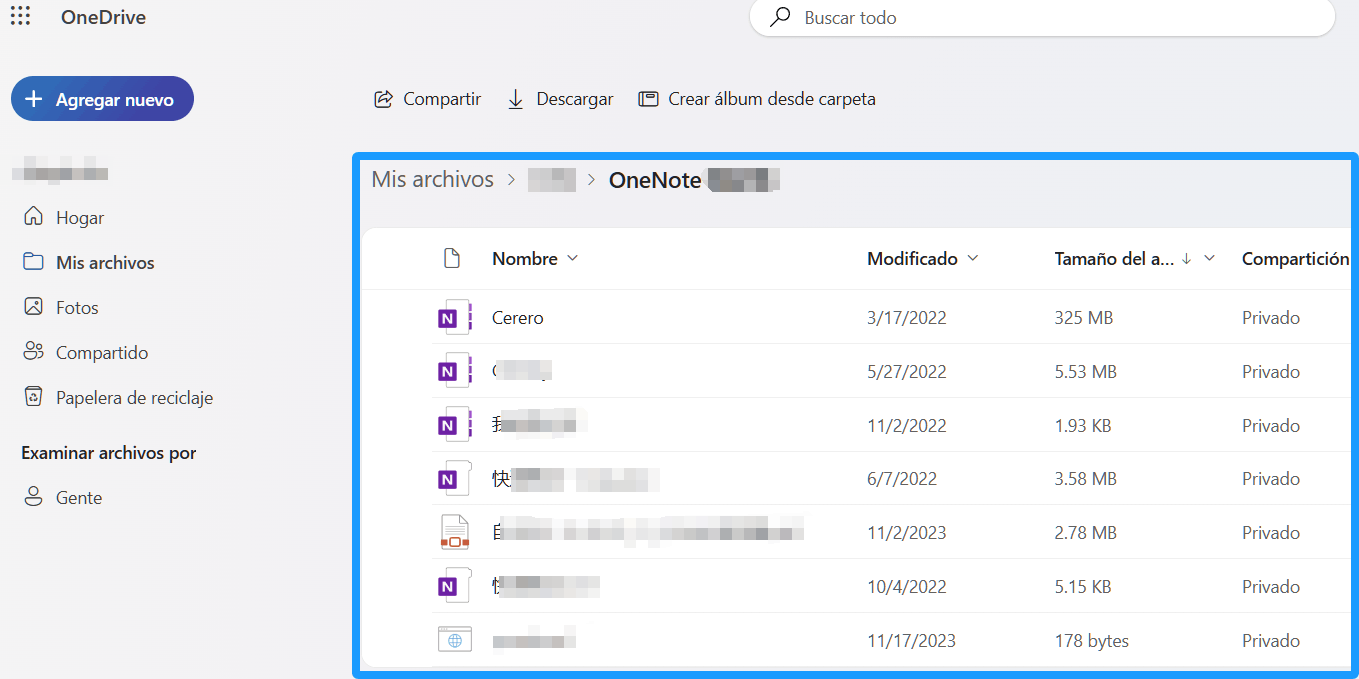Click the 5.15 KB size cell
This screenshot has height=679, width=1359.
pos(1082,586)
